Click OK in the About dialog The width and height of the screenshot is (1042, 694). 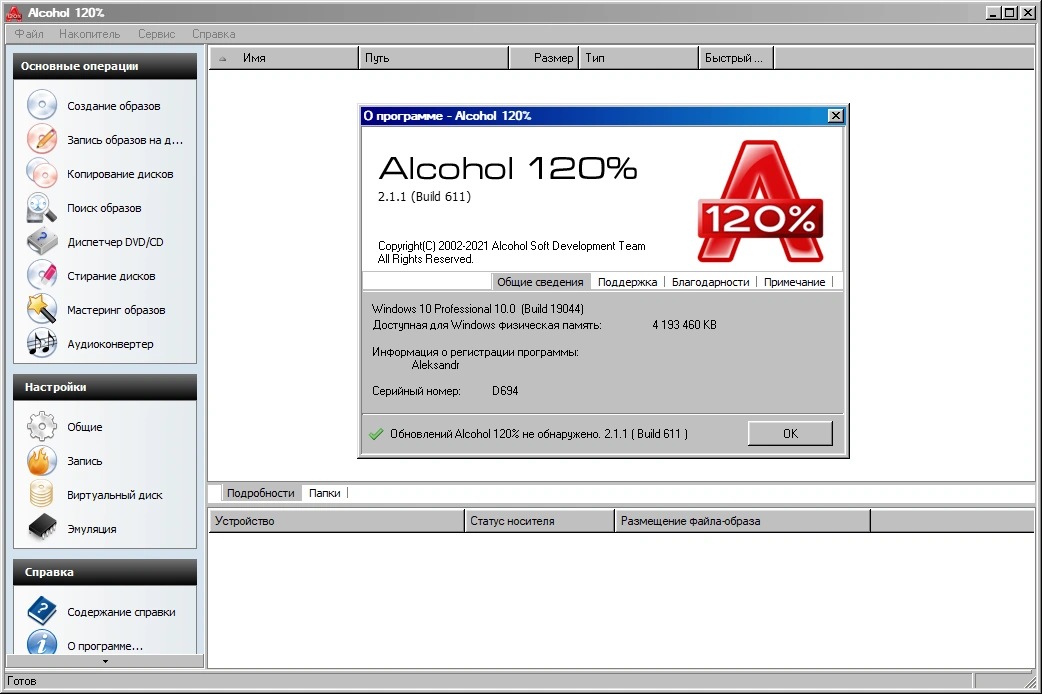(790, 433)
